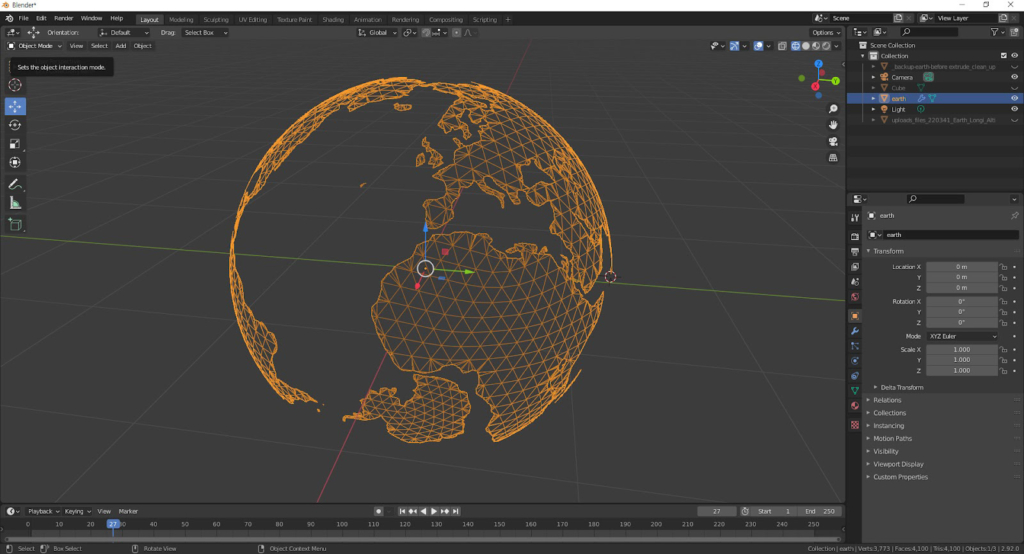Select the Measure tool
1024x554 pixels.
(x=15, y=203)
